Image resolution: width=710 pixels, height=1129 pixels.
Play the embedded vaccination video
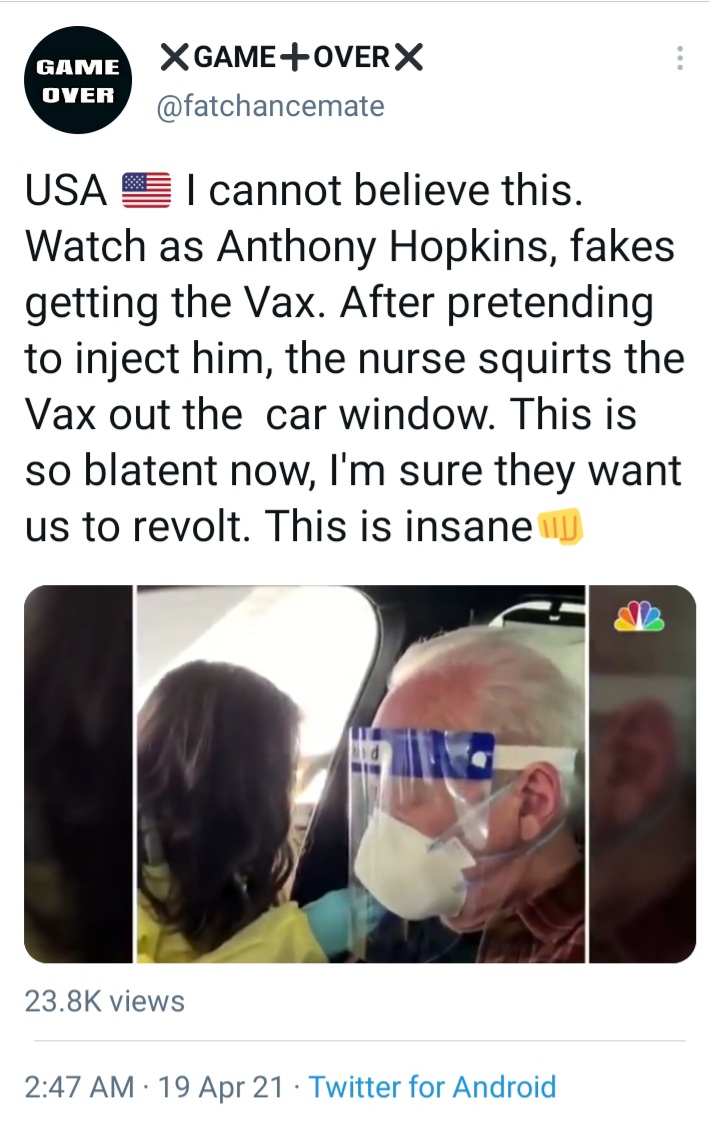[360, 774]
